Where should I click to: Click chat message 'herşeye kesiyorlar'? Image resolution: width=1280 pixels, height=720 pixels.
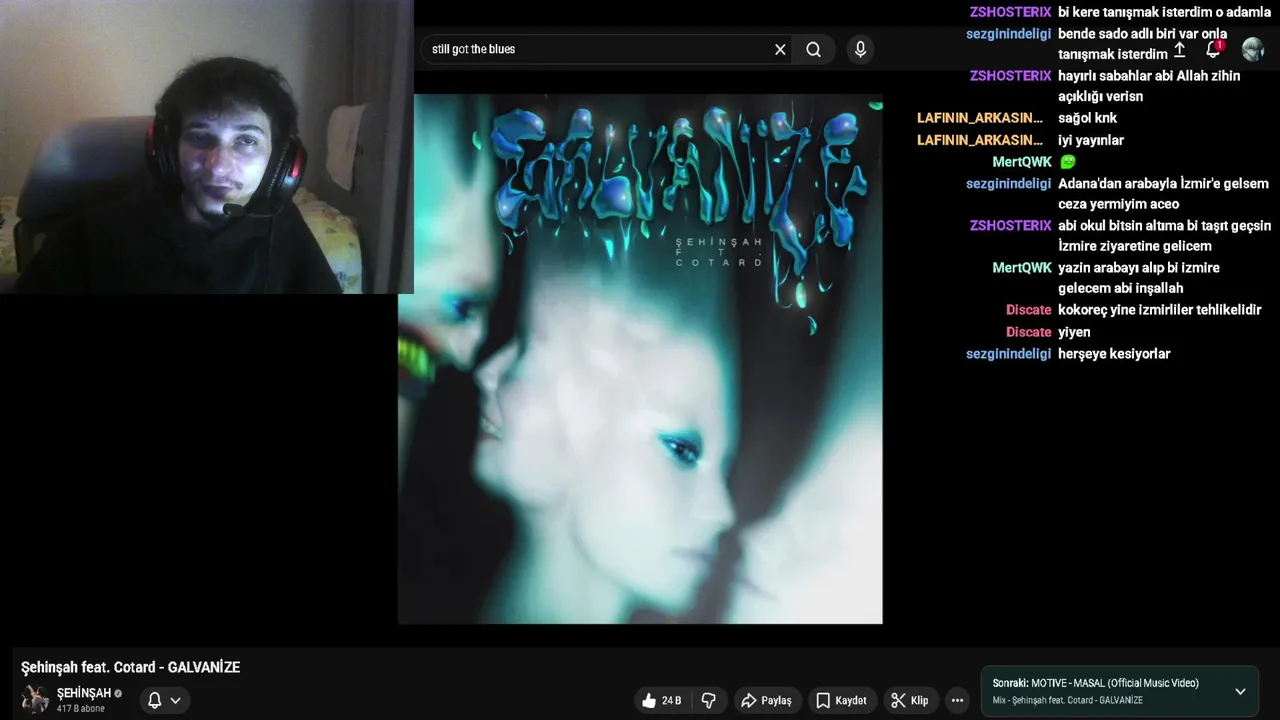(x=1114, y=354)
